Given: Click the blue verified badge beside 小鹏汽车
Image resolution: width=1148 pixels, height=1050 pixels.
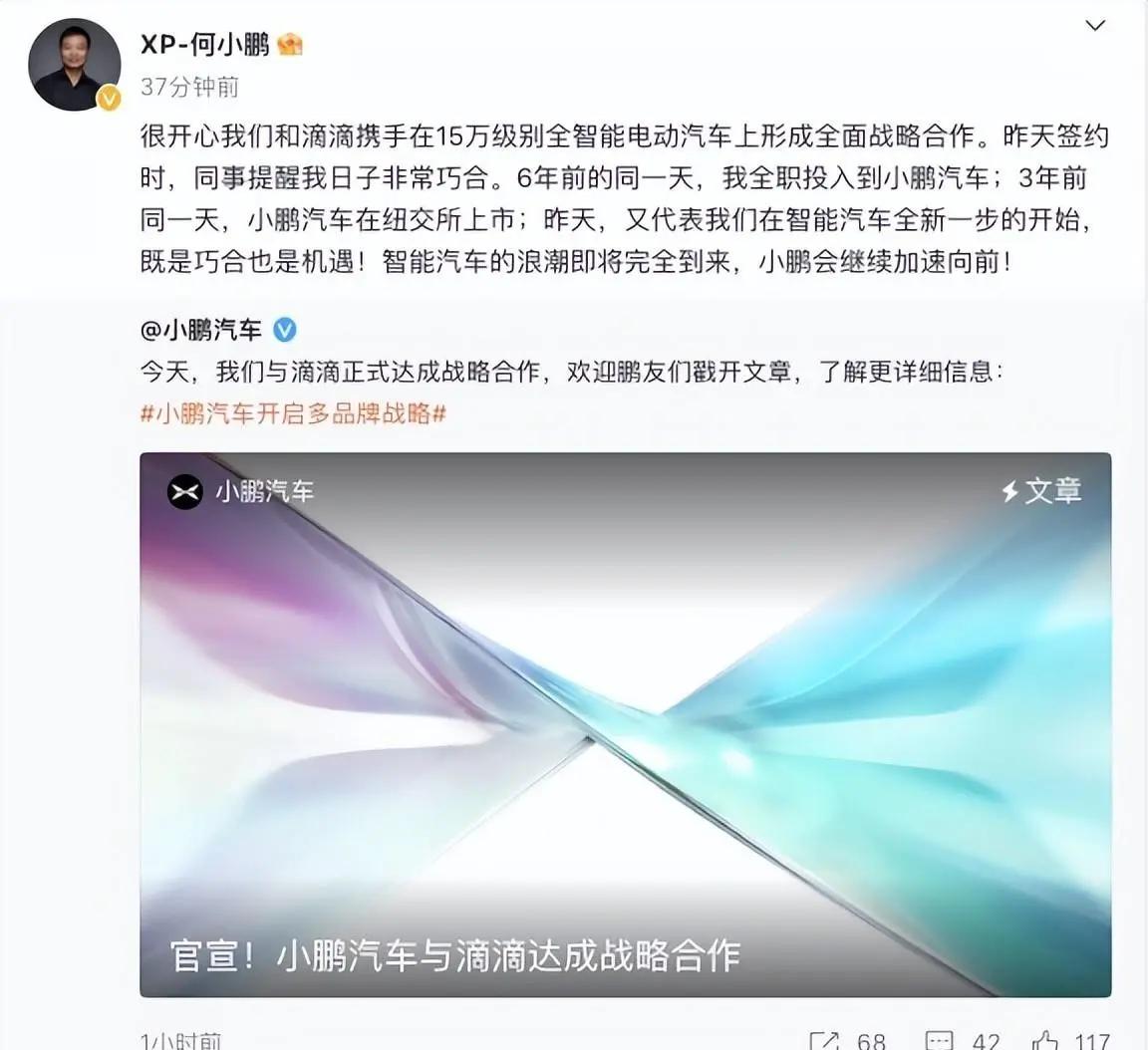Looking at the screenshot, I should [285, 331].
